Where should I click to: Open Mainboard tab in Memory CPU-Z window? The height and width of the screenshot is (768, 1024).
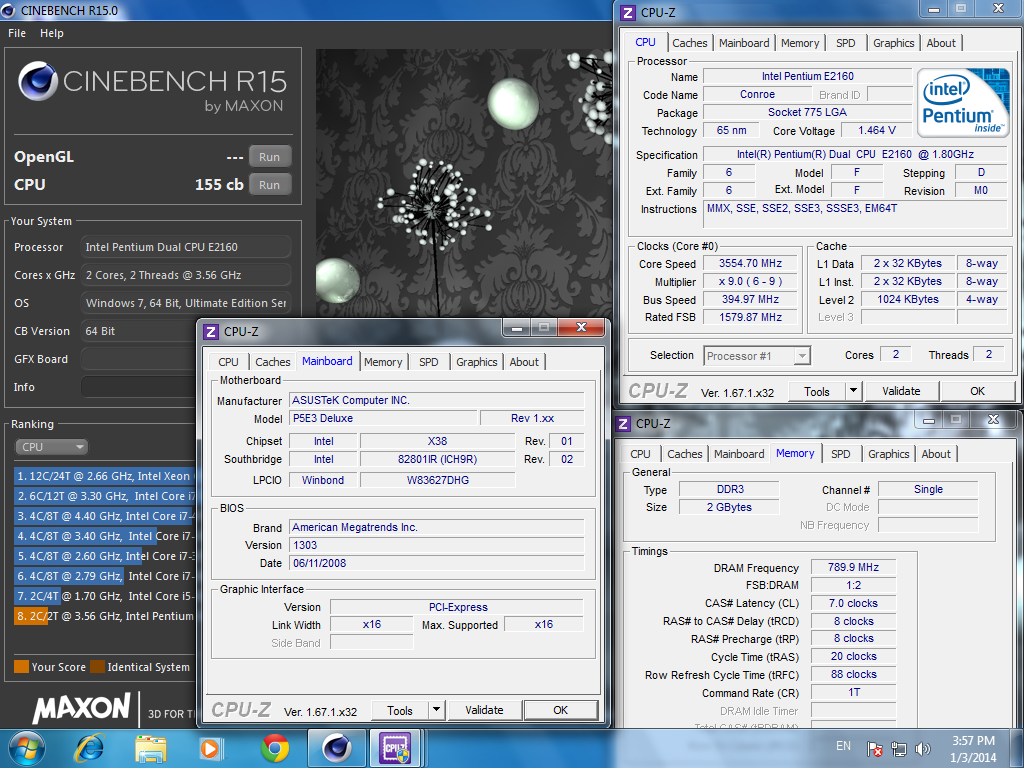[x=739, y=455]
